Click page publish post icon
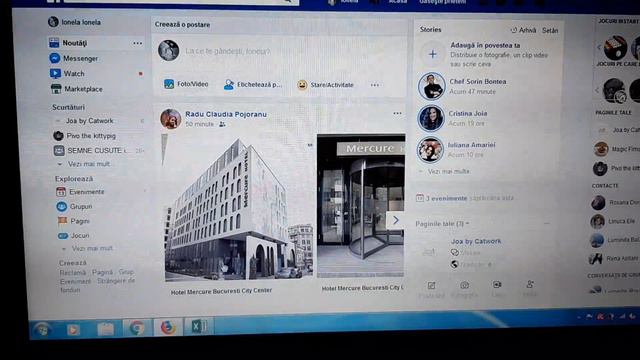This screenshot has width=640, height=360. (x=431, y=285)
